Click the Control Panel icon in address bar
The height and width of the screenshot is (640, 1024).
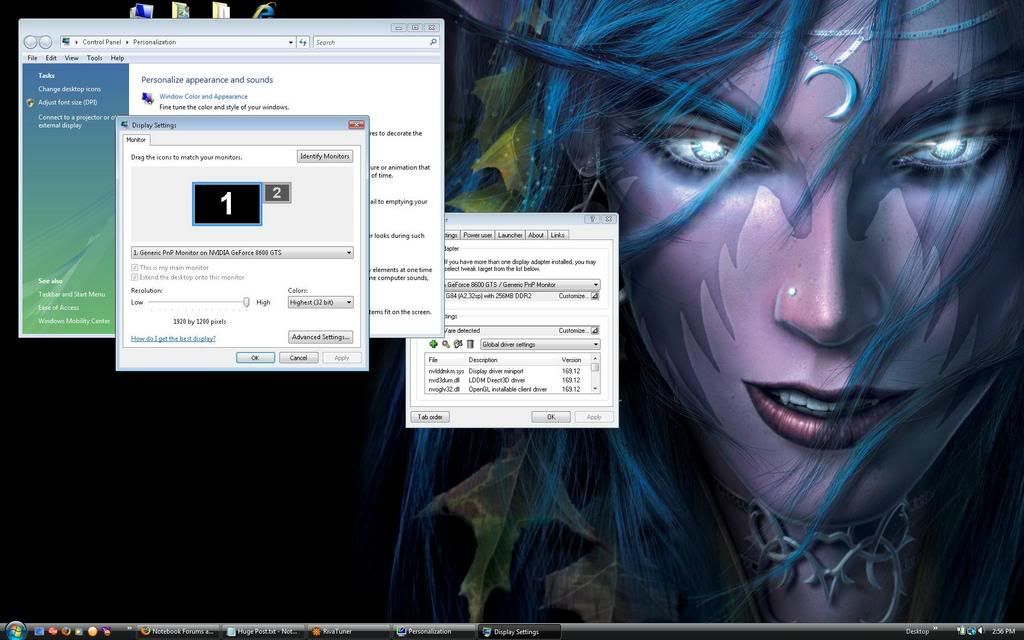click(x=67, y=42)
